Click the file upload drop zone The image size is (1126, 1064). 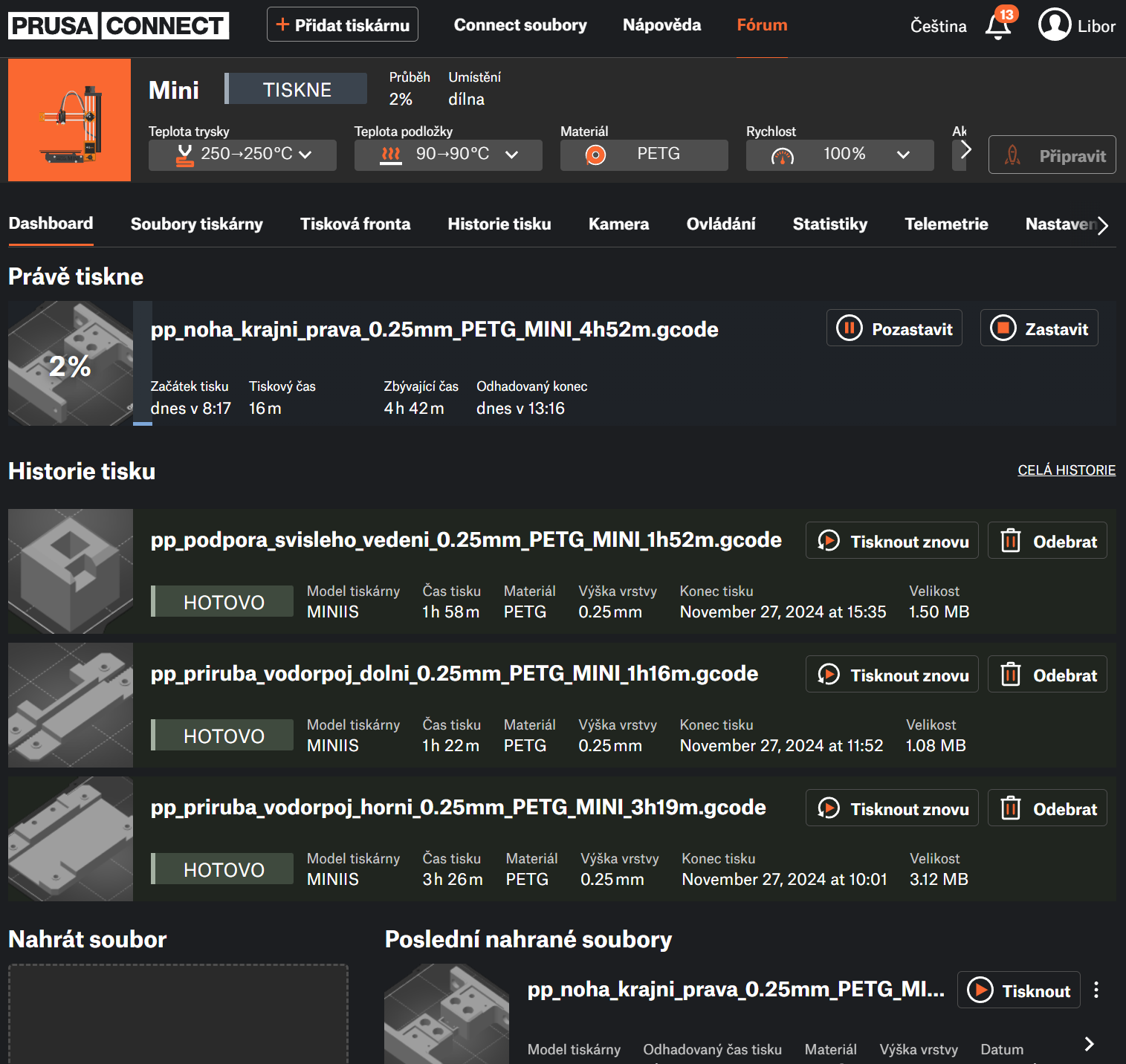178,1014
